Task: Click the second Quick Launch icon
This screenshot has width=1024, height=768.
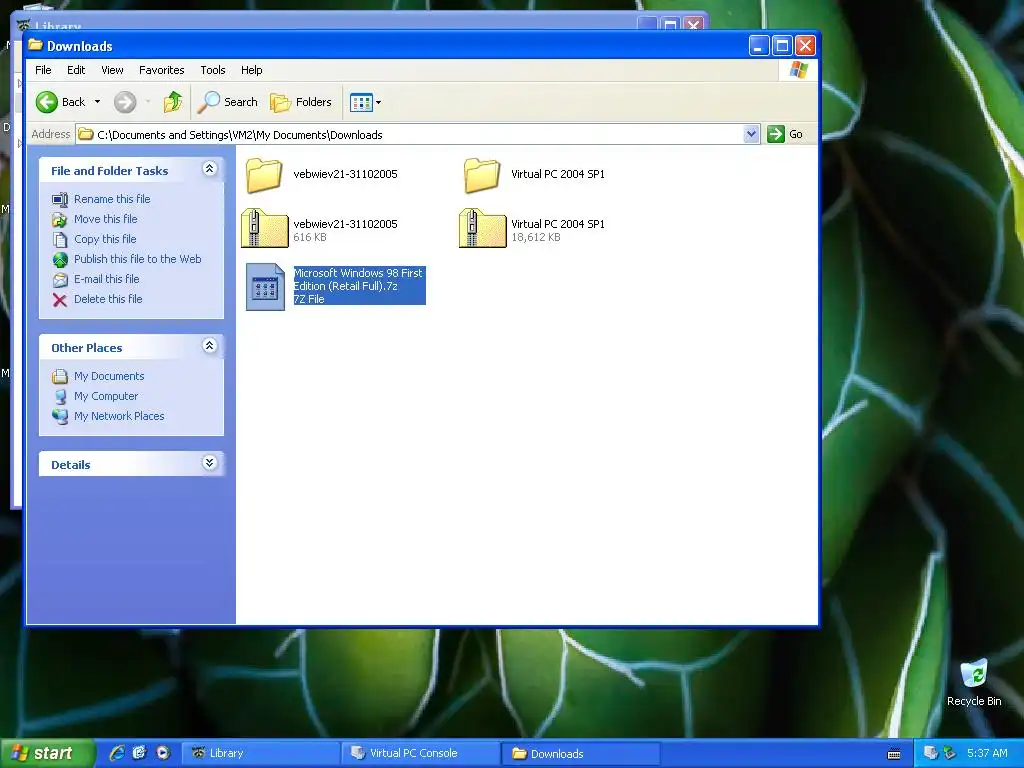Action: [x=139, y=753]
